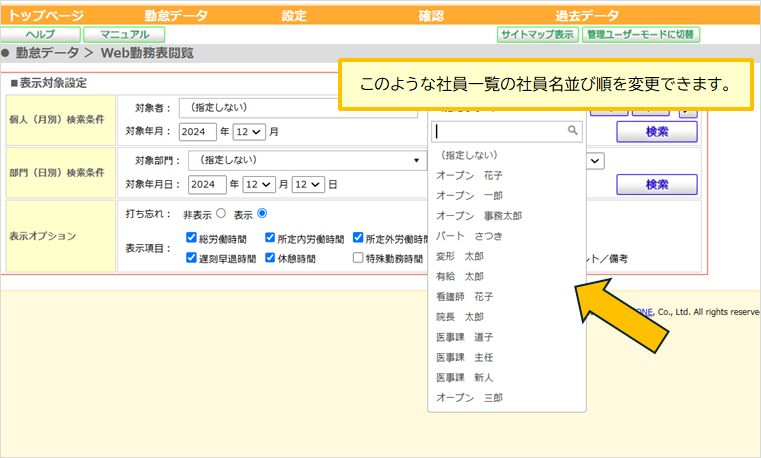Select (指定しない) in employee list
The height and width of the screenshot is (458, 761).
507,155
